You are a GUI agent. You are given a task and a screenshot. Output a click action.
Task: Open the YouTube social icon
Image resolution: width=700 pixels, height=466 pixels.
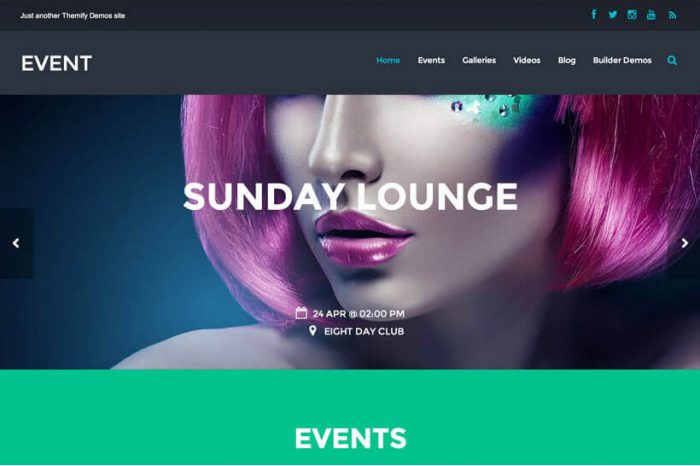pos(651,15)
